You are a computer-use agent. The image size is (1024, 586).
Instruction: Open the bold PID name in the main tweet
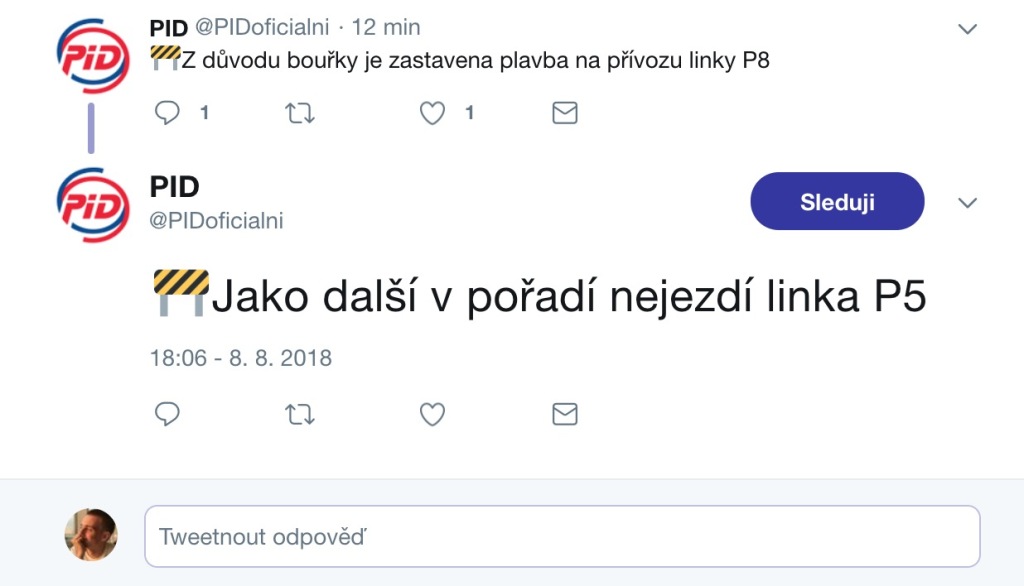(x=174, y=187)
